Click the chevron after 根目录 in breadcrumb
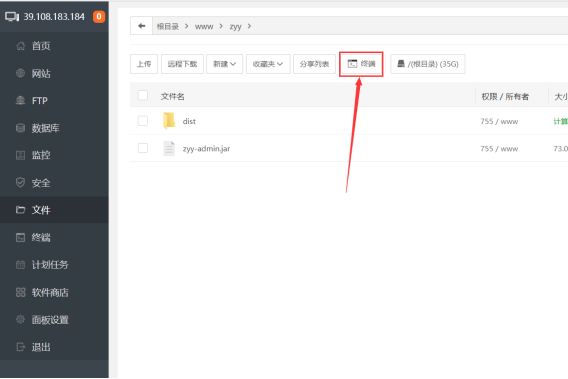The image size is (568, 379). coord(187,26)
